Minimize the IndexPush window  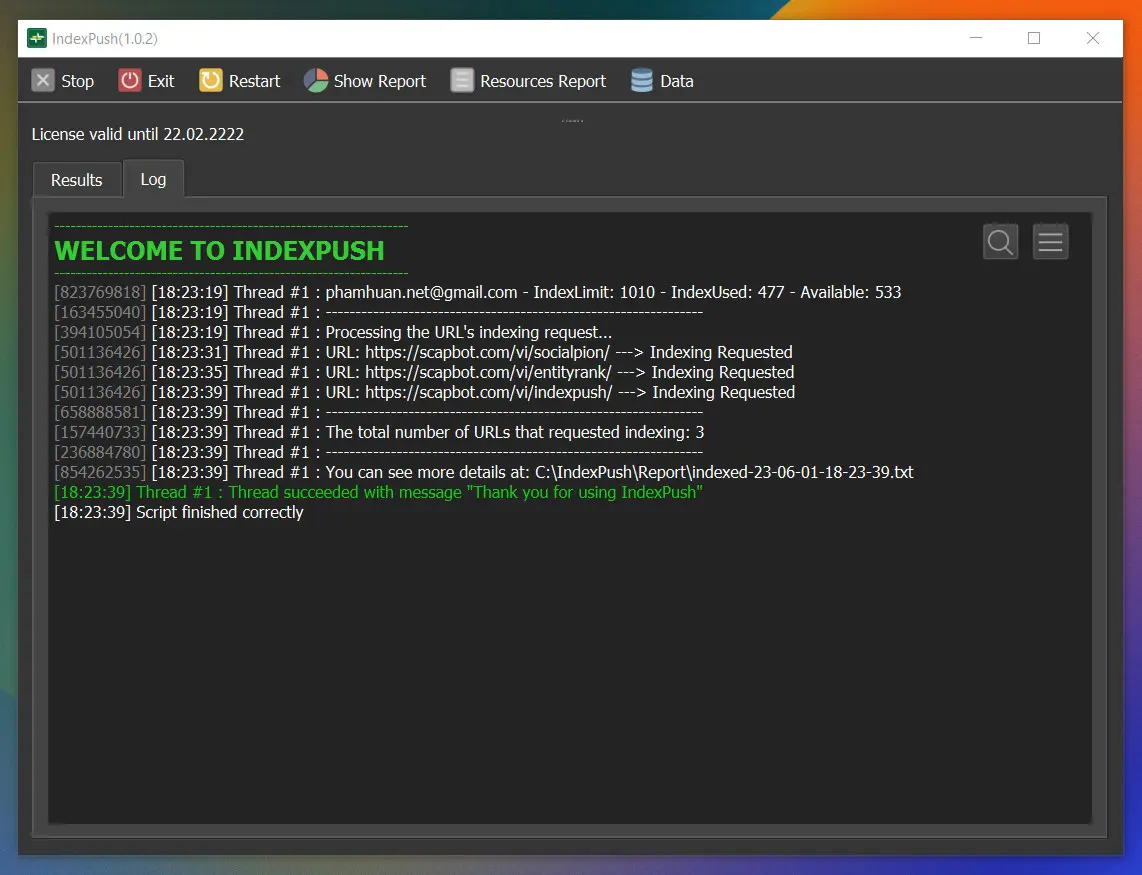(x=976, y=38)
